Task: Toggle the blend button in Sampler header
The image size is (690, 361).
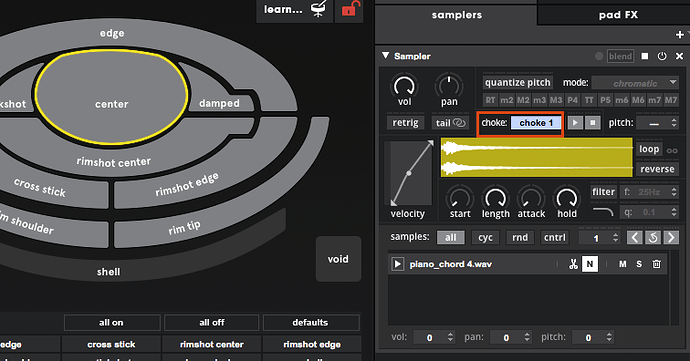Action: tap(620, 56)
